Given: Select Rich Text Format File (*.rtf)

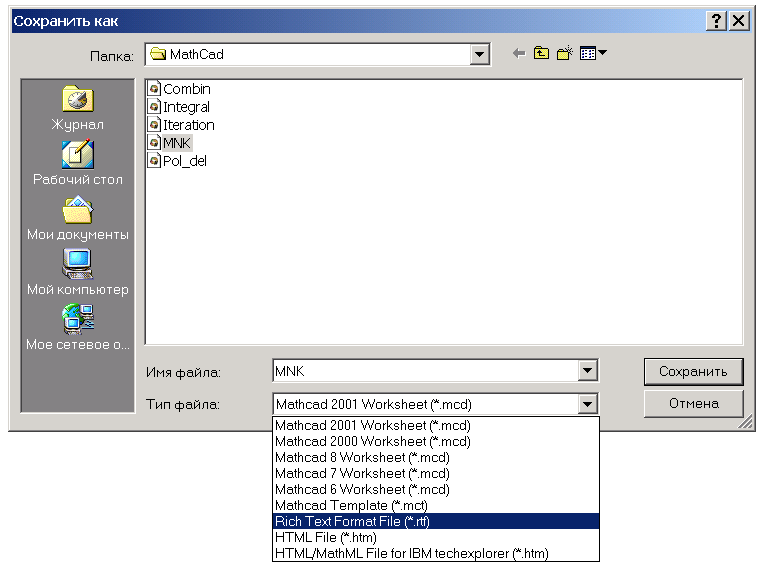Looking at the screenshot, I should click(x=436, y=521).
